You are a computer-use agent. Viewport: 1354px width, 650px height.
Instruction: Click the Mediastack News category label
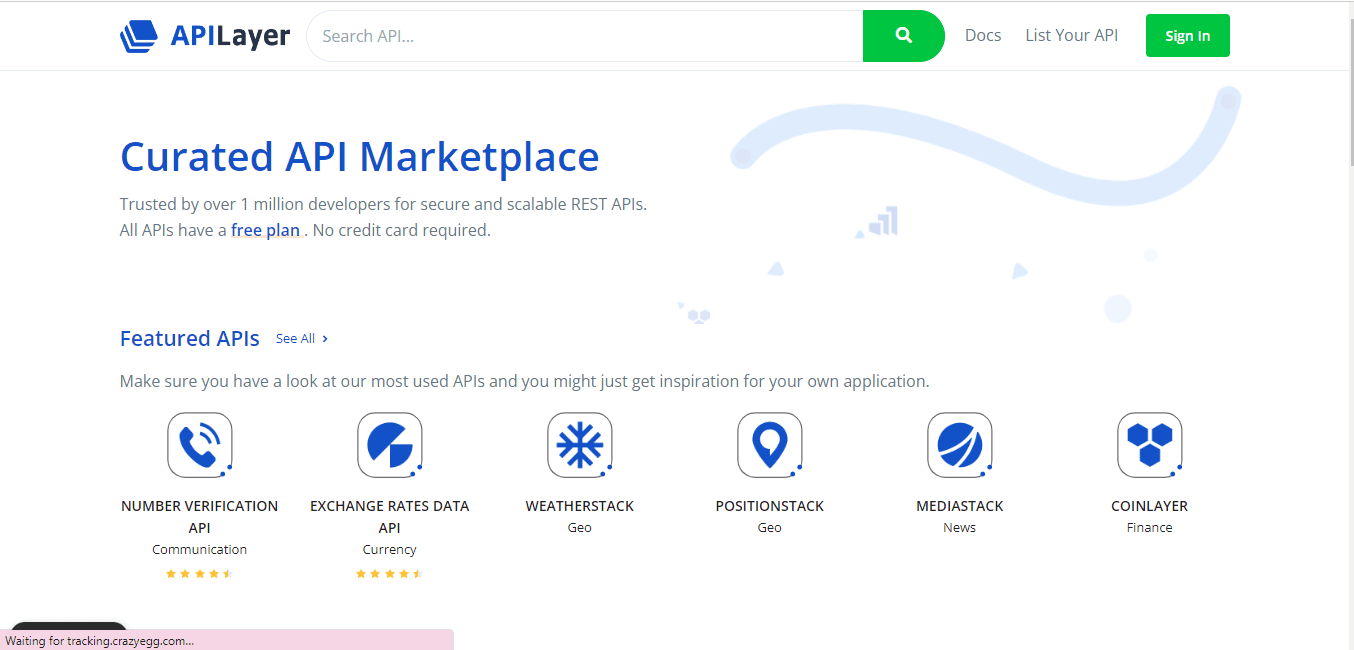pyautogui.click(x=959, y=527)
